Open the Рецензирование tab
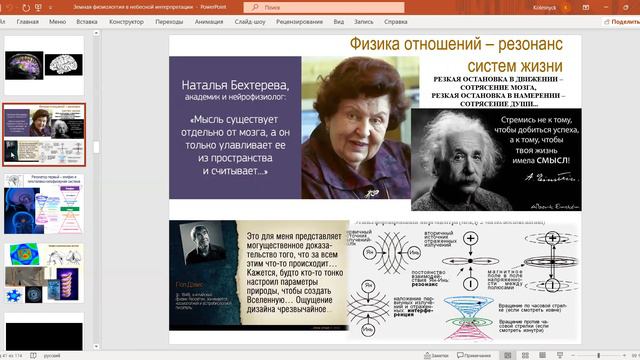This screenshot has width=640, height=360. (299, 22)
